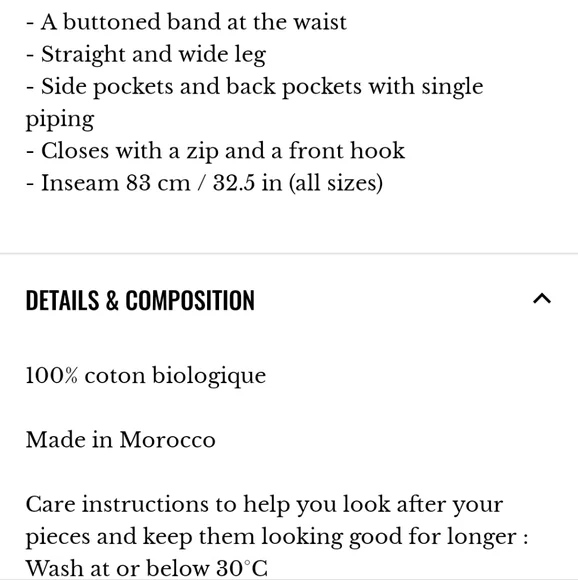Click the word 'Inseam'

point(80,183)
